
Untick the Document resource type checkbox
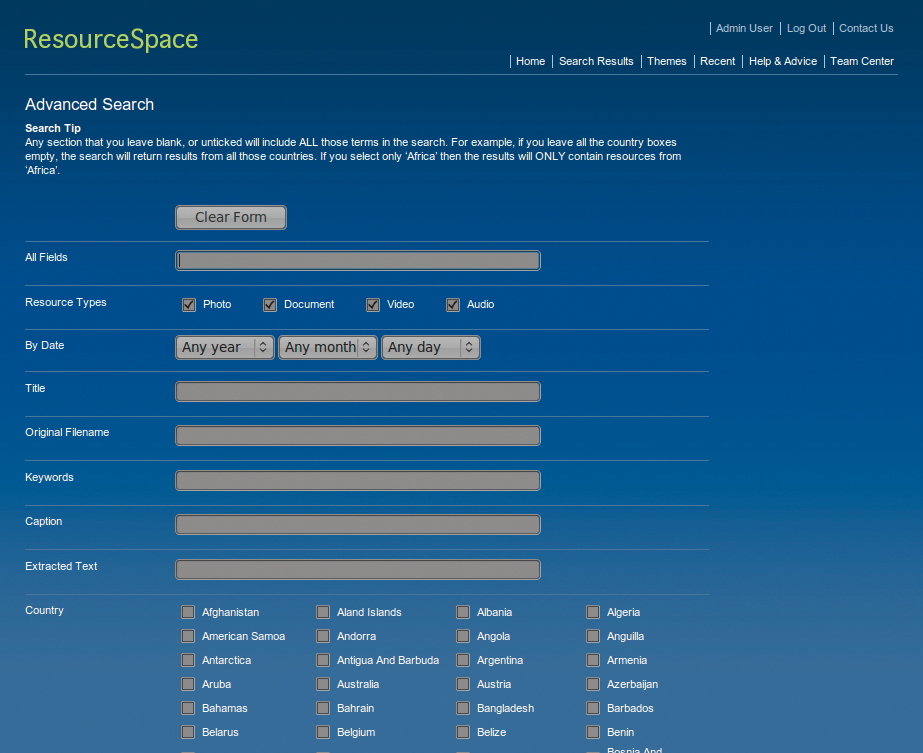pyautogui.click(x=270, y=305)
